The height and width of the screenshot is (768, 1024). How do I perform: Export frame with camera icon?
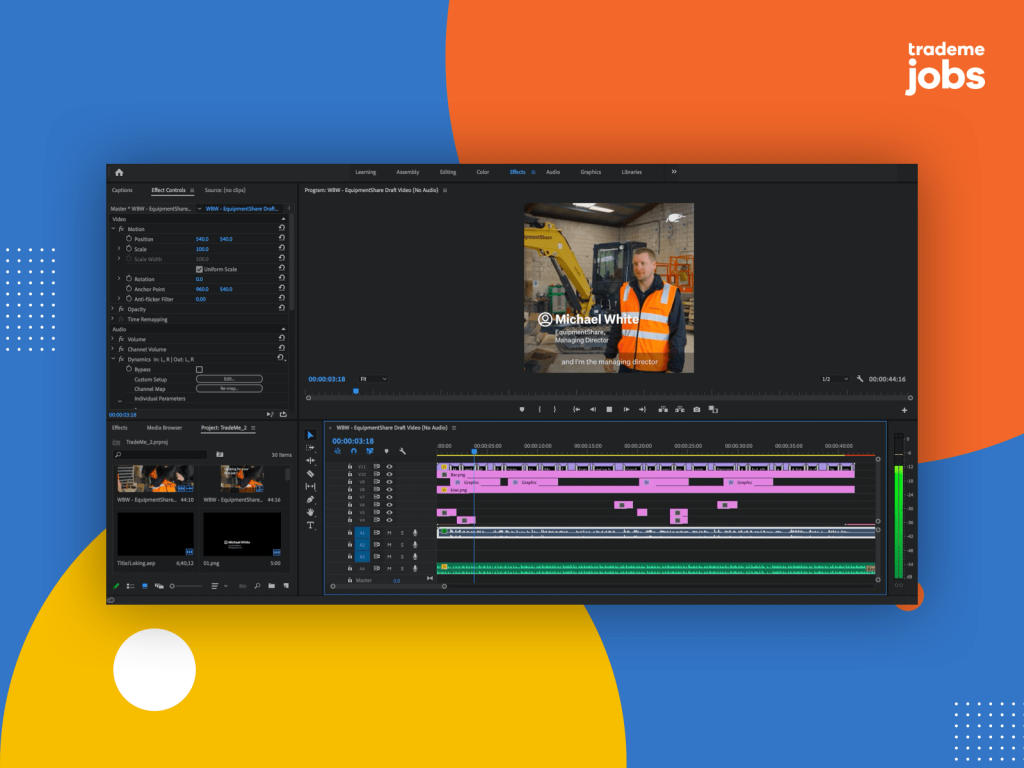[x=697, y=409]
